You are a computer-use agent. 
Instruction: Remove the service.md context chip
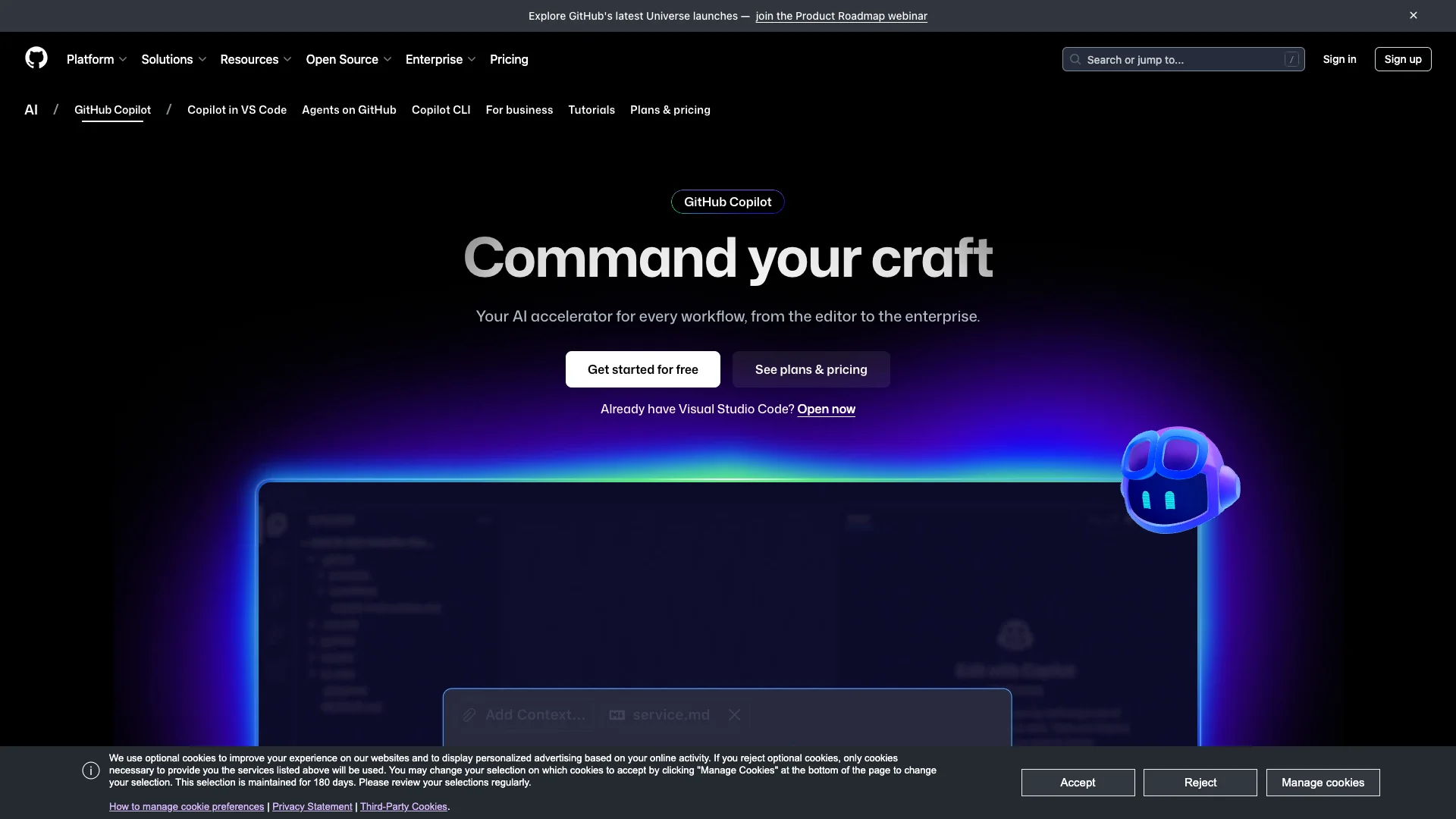click(733, 714)
